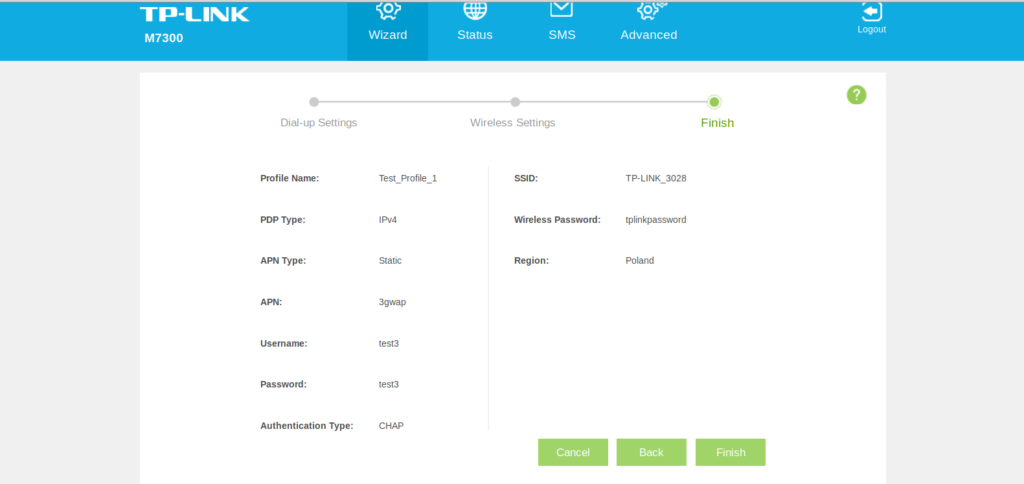Click the Logout text link
The image size is (1024, 484).
(x=871, y=29)
